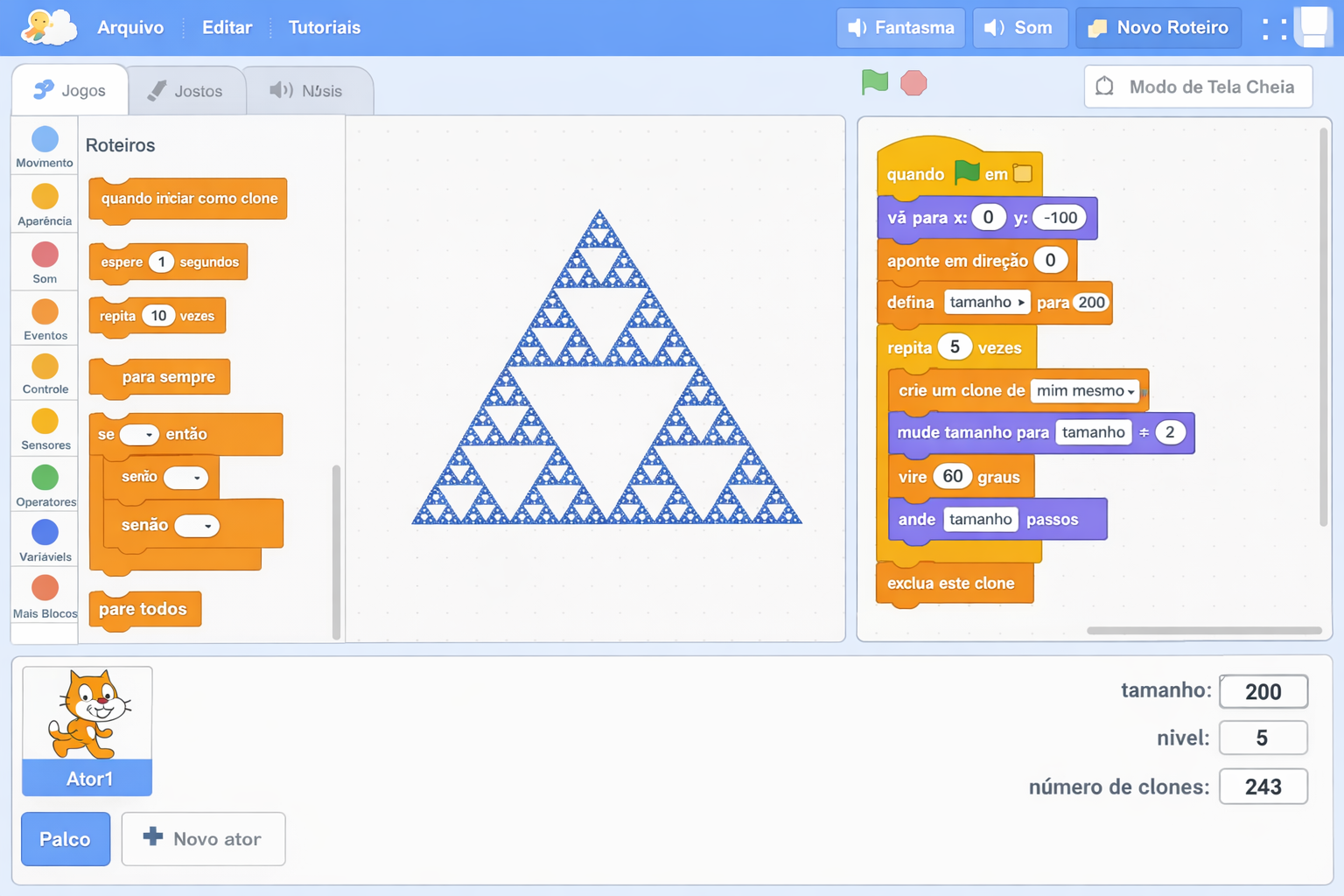Select the Eventos block category

(44, 318)
